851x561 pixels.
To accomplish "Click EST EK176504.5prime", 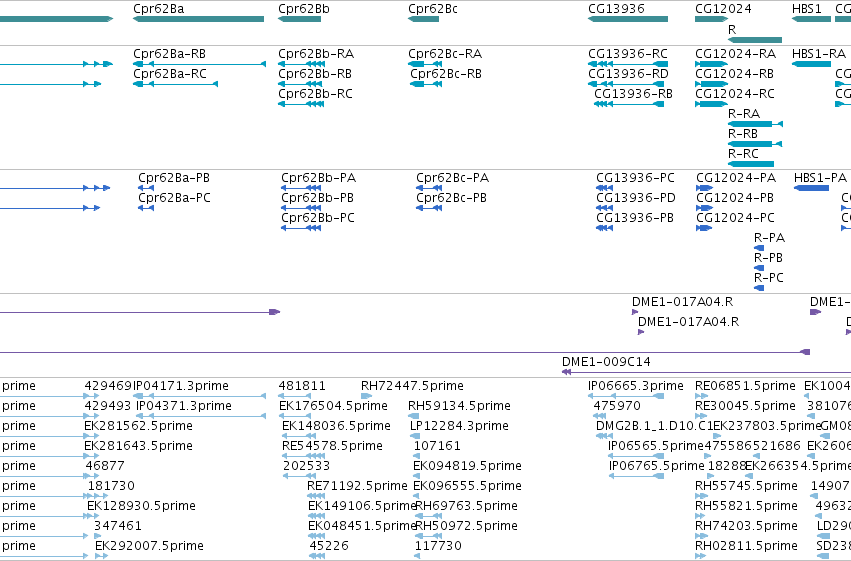I will (x=333, y=406).
